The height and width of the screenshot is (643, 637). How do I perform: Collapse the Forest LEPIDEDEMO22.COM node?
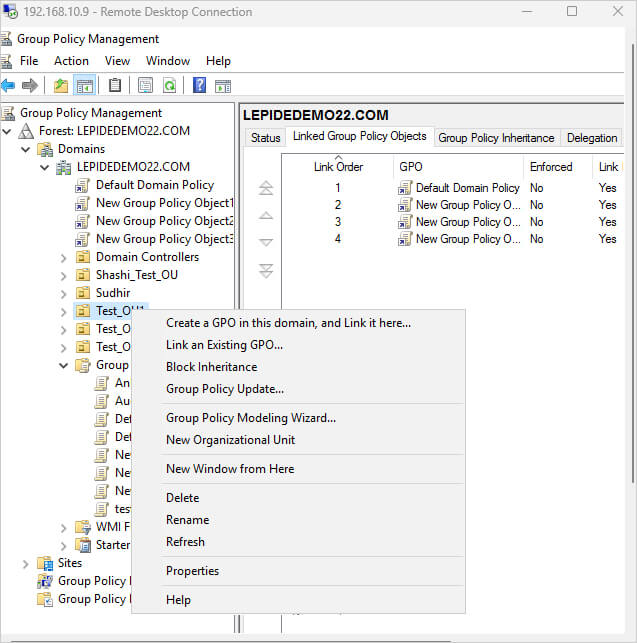[7, 131]
